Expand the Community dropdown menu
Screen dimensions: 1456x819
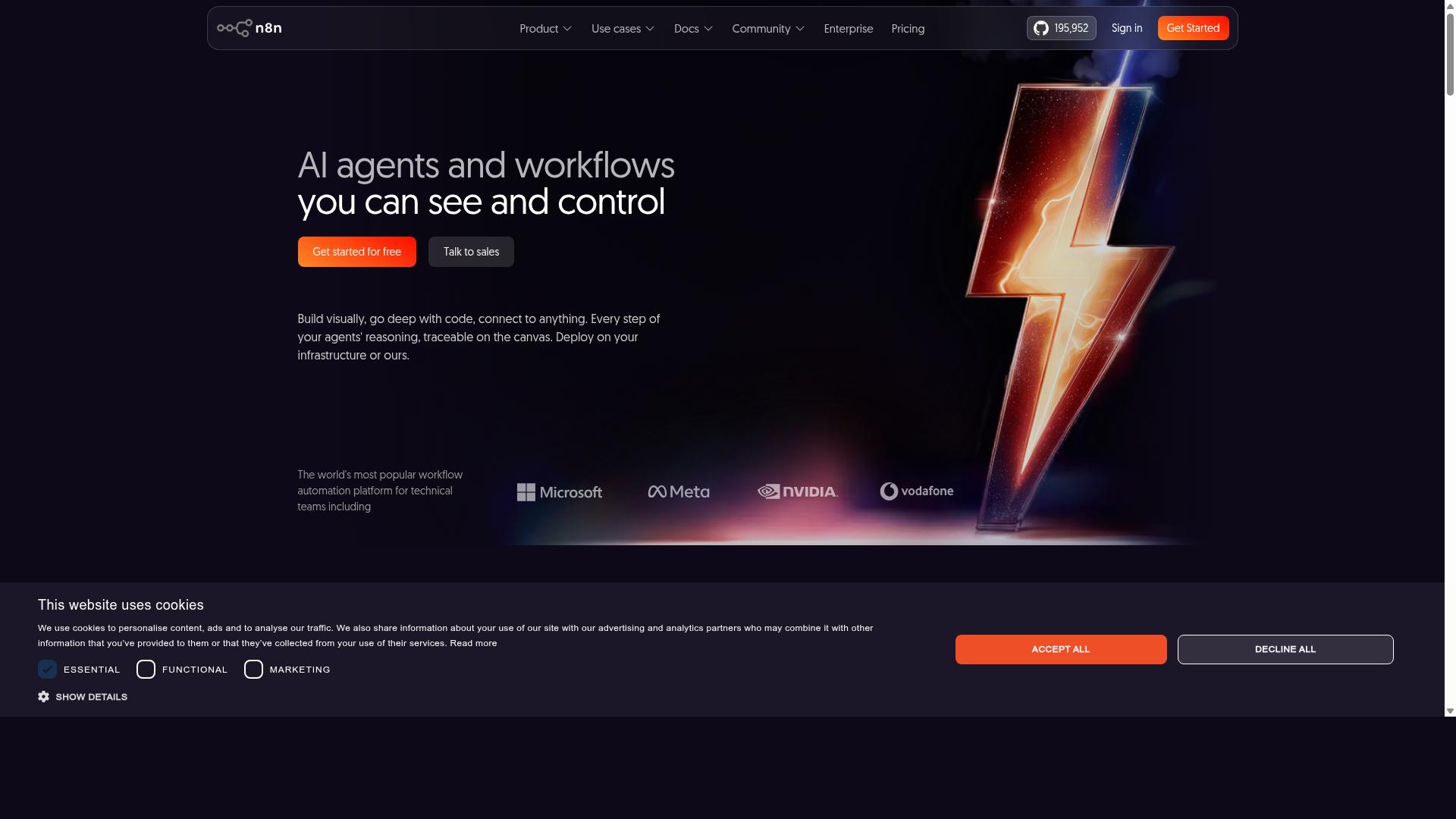coord(768,29)
